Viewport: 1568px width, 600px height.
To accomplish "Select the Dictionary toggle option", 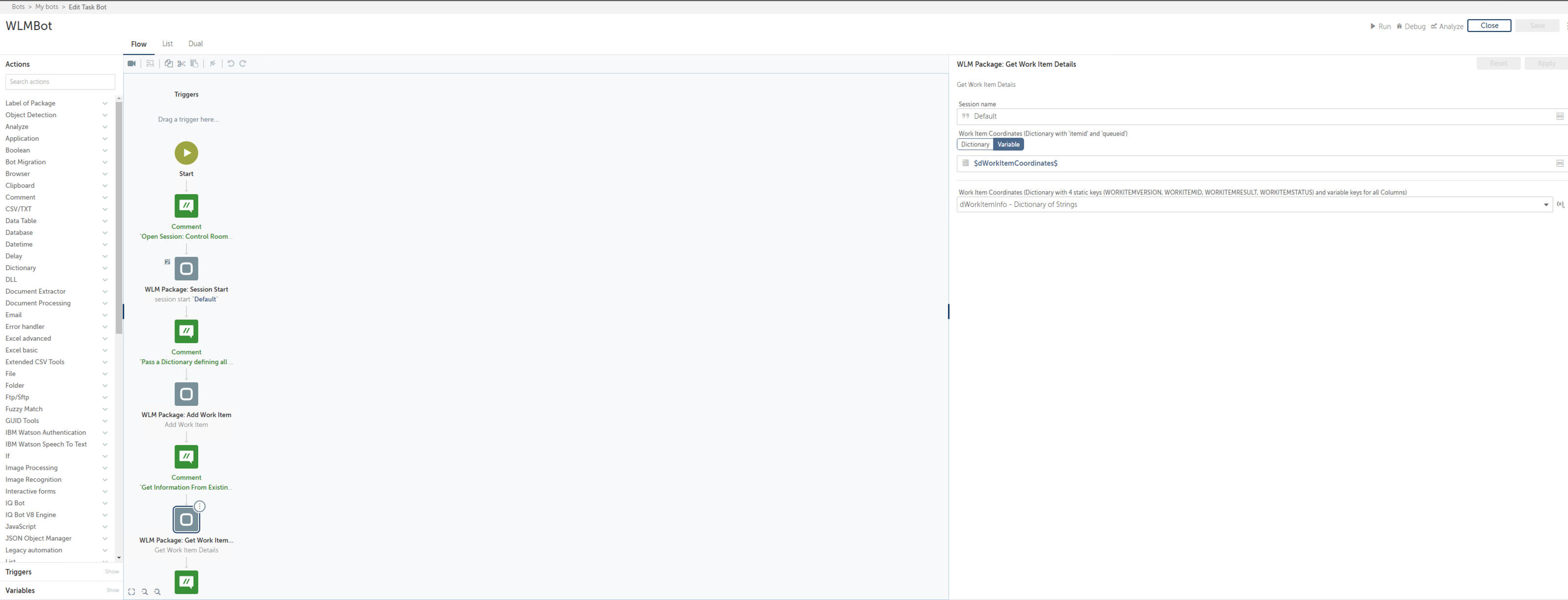I will pos(975,144).
